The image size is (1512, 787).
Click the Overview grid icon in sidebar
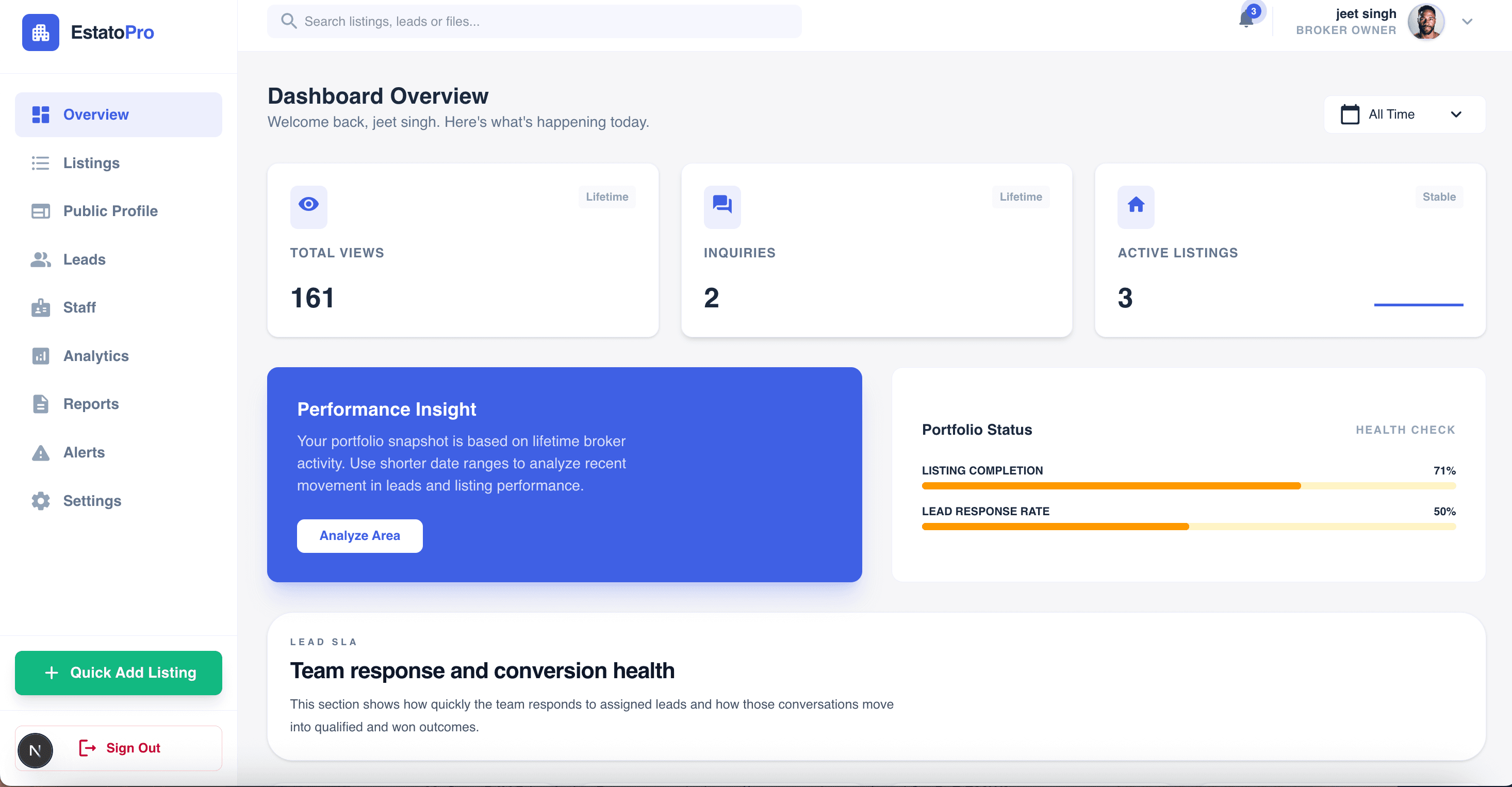click(x=41, y=114)
